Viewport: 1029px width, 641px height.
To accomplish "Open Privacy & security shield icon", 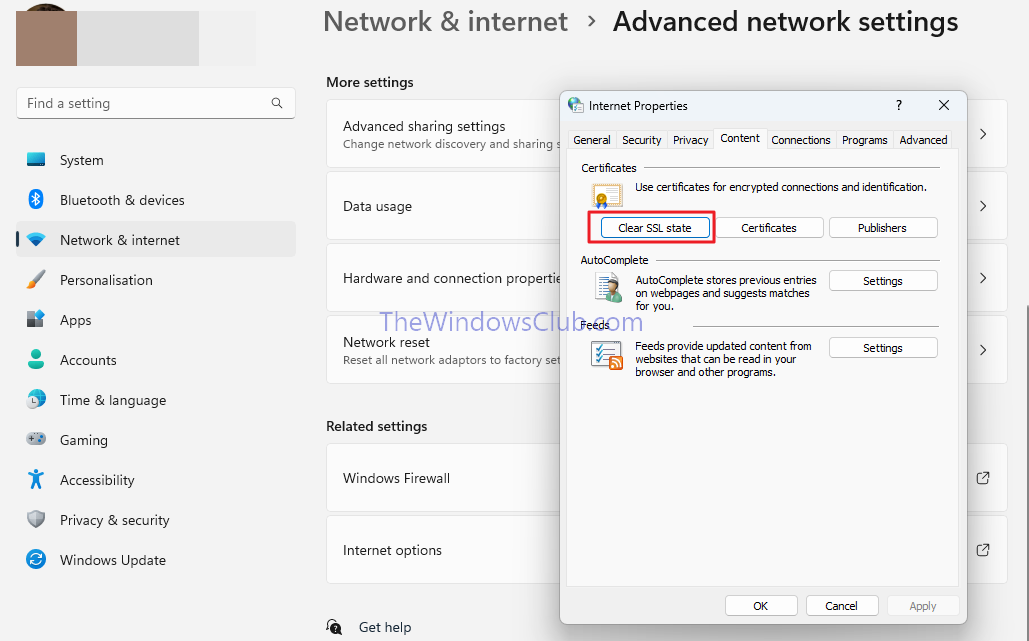I will pos(36,520).
